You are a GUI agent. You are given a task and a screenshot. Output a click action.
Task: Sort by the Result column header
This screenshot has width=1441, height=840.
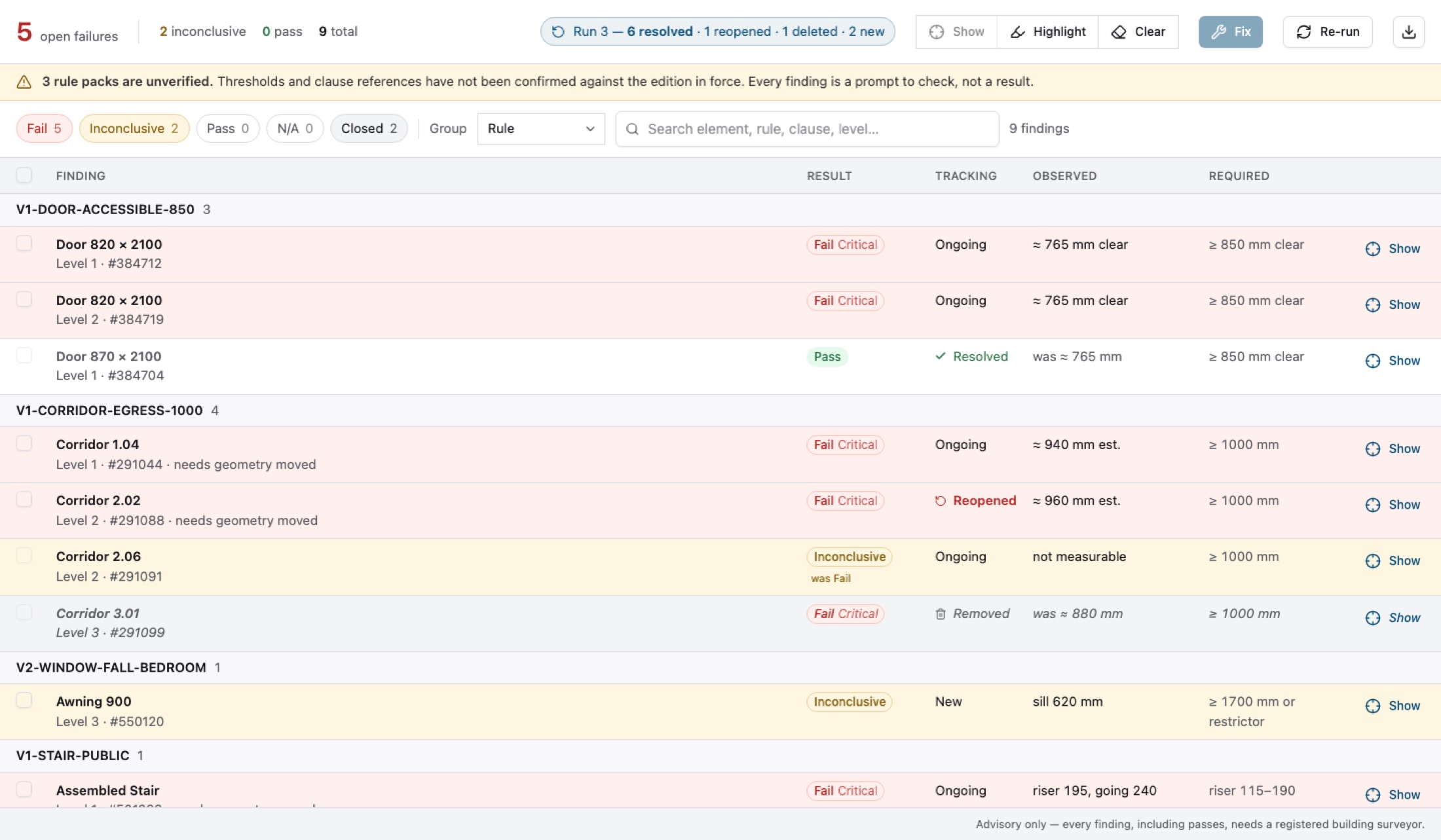pos(829,175)
